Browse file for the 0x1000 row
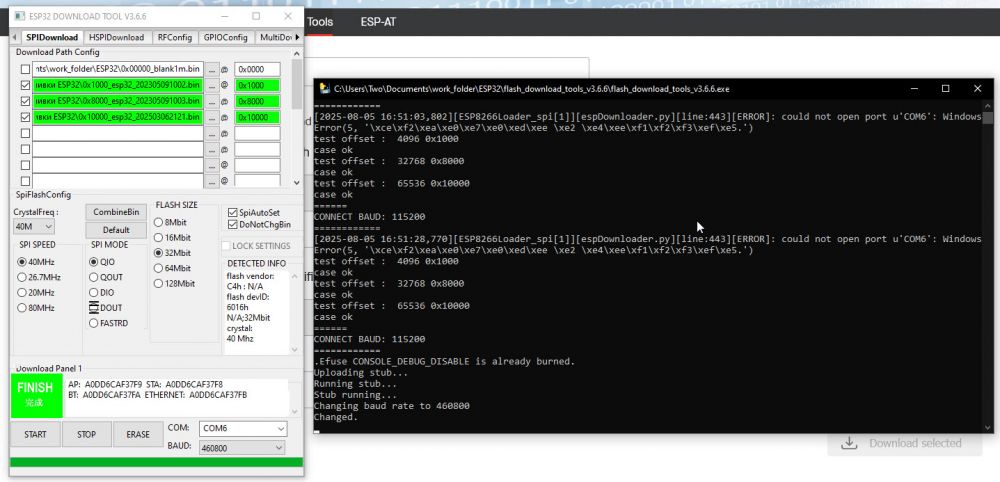 pos(213,85)
